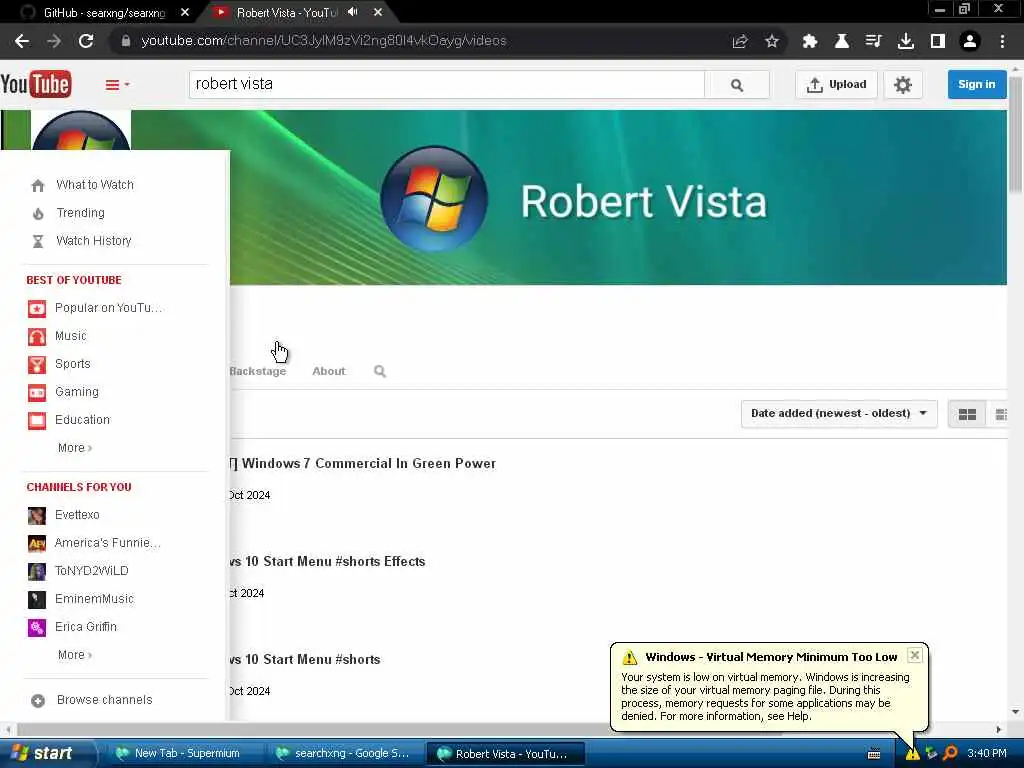
Task: Open Start Menu #shorts Effects video
Action: [327, 561]
